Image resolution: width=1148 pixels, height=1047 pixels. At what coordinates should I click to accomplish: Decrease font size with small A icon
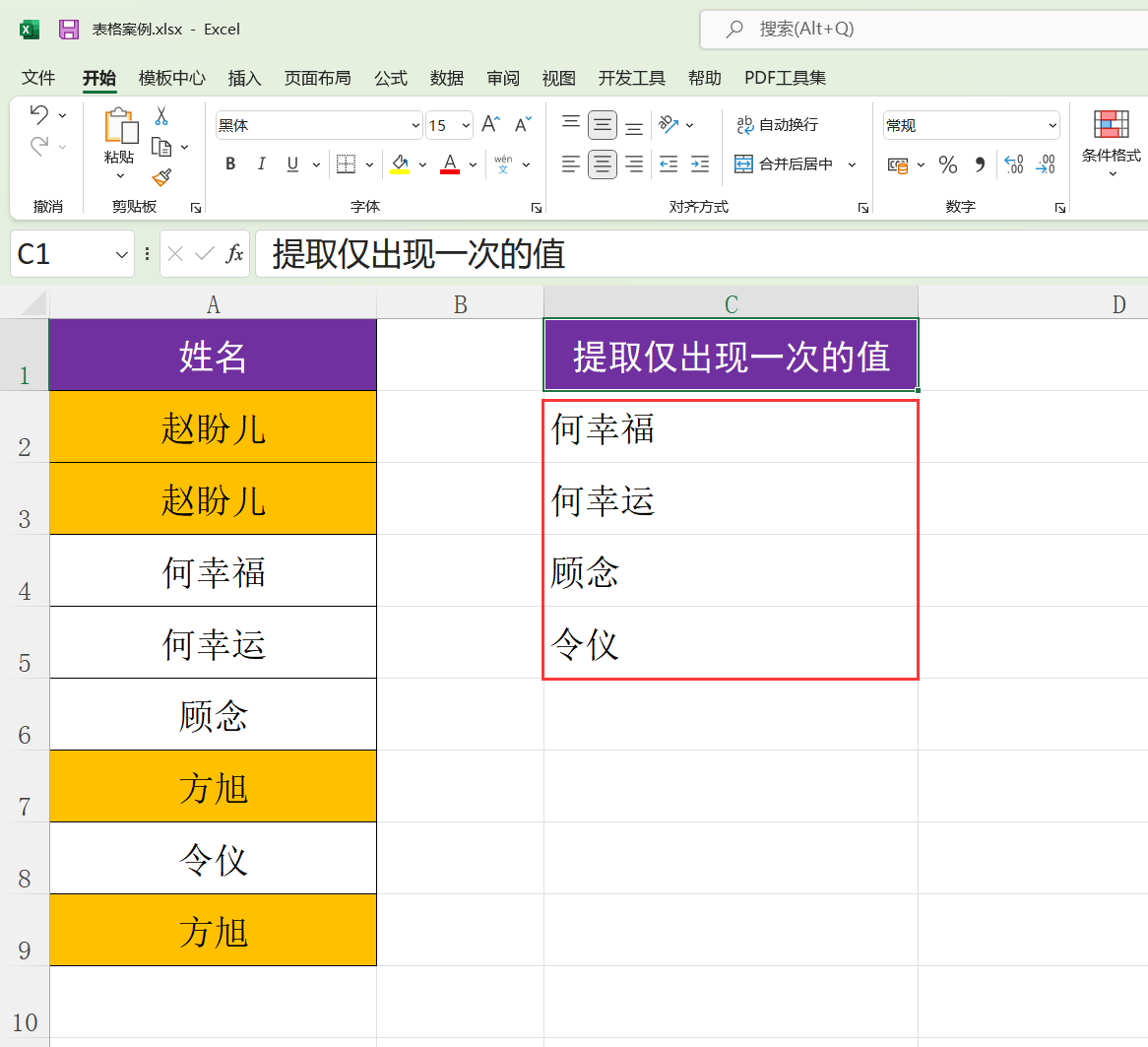point(523,124)
